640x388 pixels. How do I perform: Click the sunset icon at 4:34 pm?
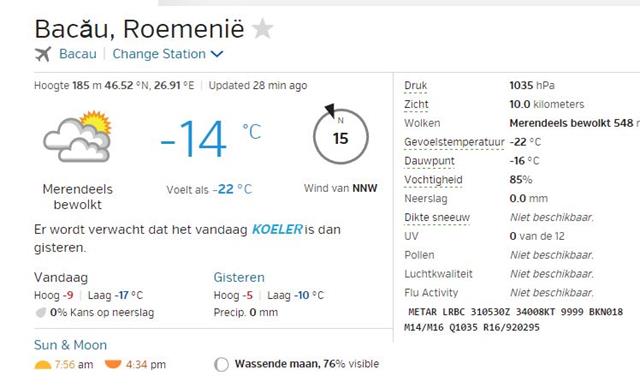tap(113, 364)
